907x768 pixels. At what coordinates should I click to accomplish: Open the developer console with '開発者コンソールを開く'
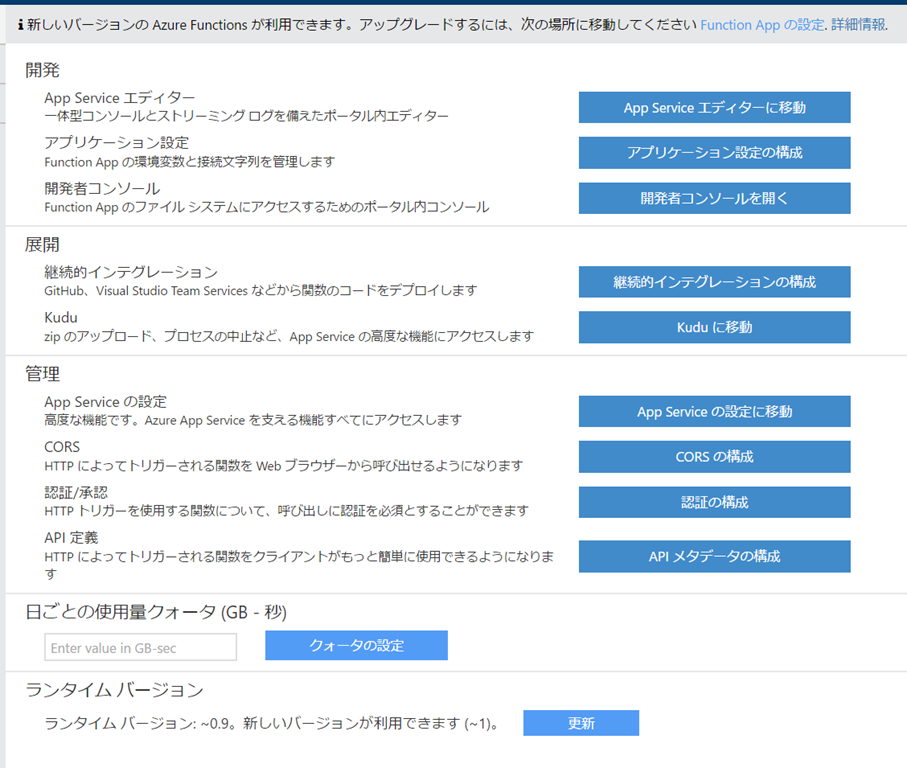[714, 198]
